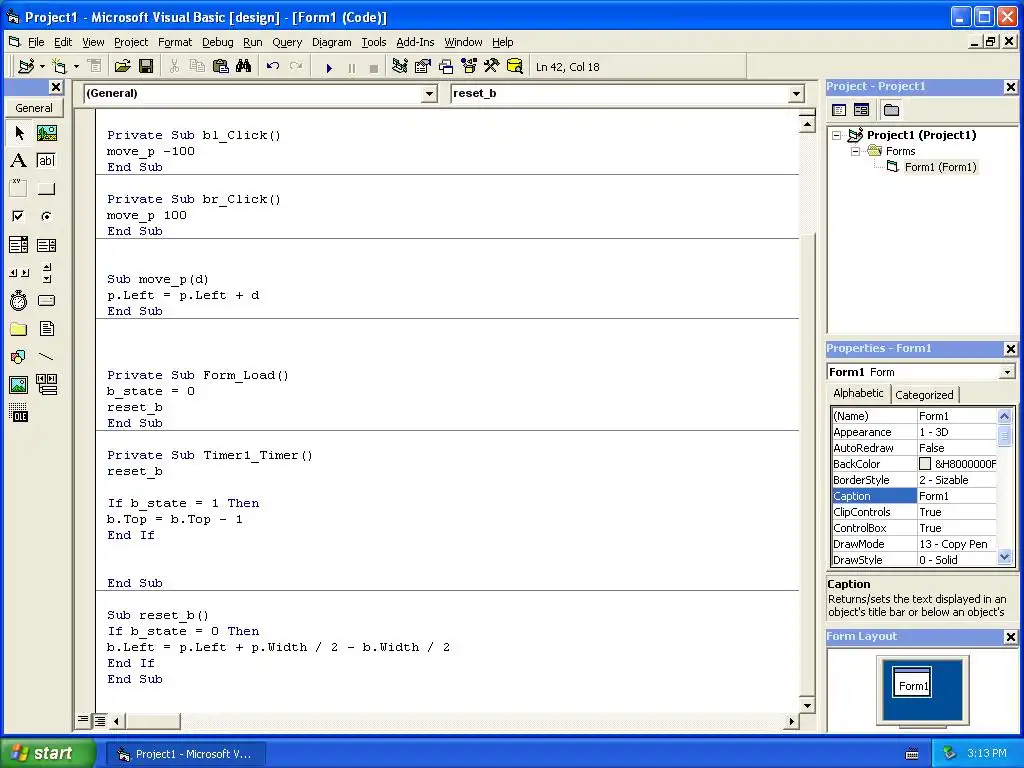Image resolution: width=1024 pixels, height=768 pixels.
Task: Open Add Form dropdown arrow
Action: point(76,67)
